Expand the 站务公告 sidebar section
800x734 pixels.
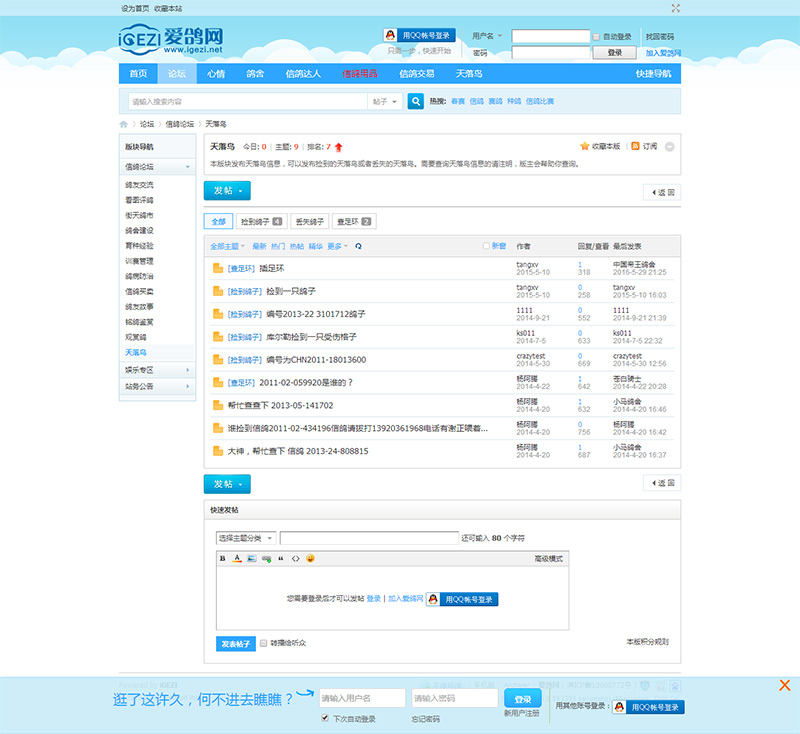(157, 386)
